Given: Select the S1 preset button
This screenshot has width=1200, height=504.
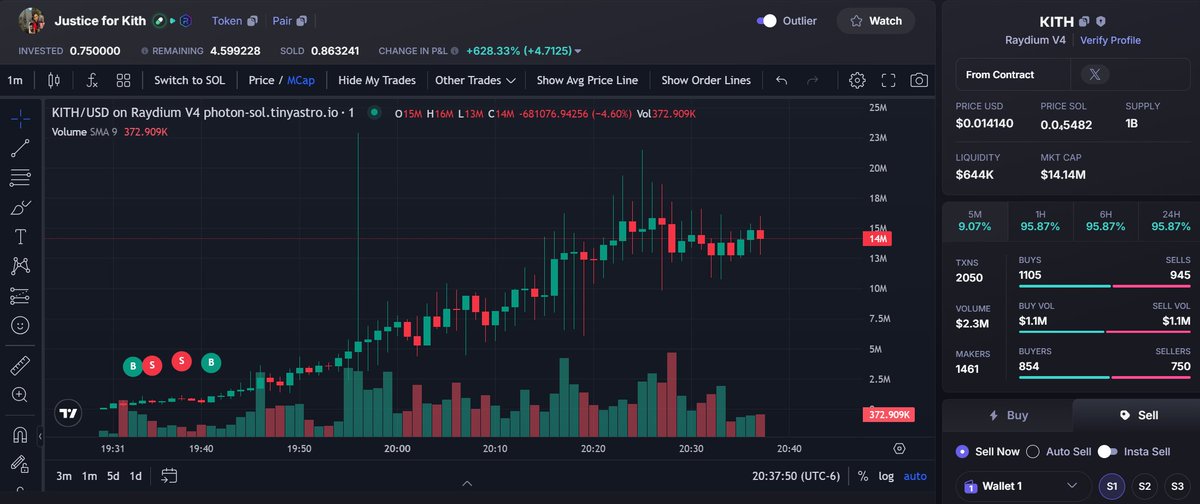Looking at the screenshot, I should click(1110, 486).
